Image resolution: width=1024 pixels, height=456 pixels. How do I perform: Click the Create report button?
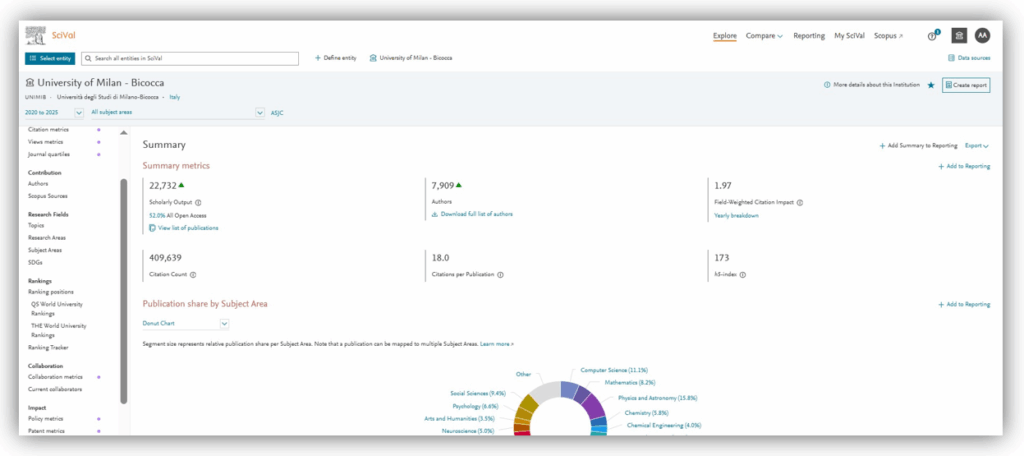[966, 86]
